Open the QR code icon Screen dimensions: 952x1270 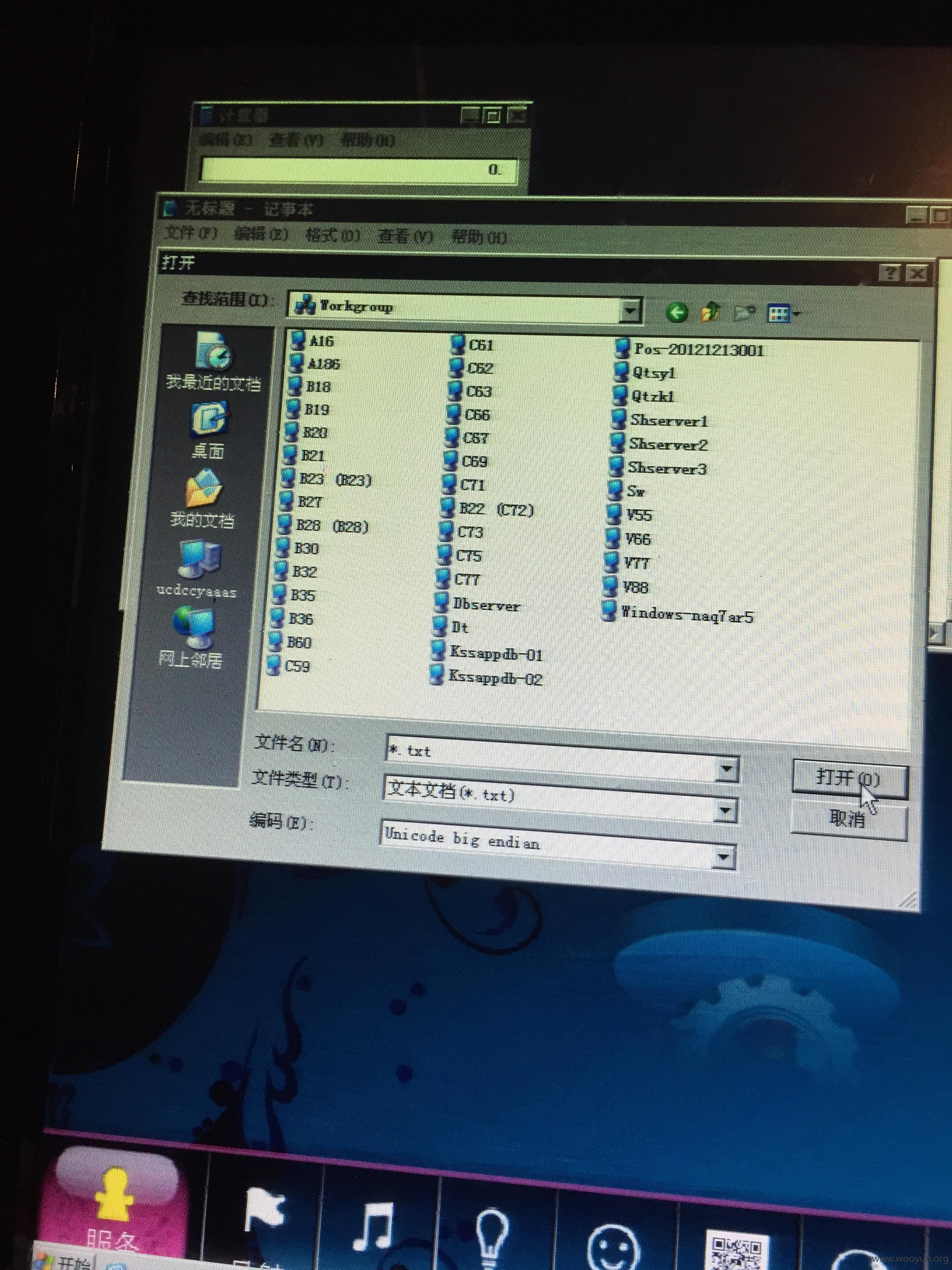[736, 1251]
